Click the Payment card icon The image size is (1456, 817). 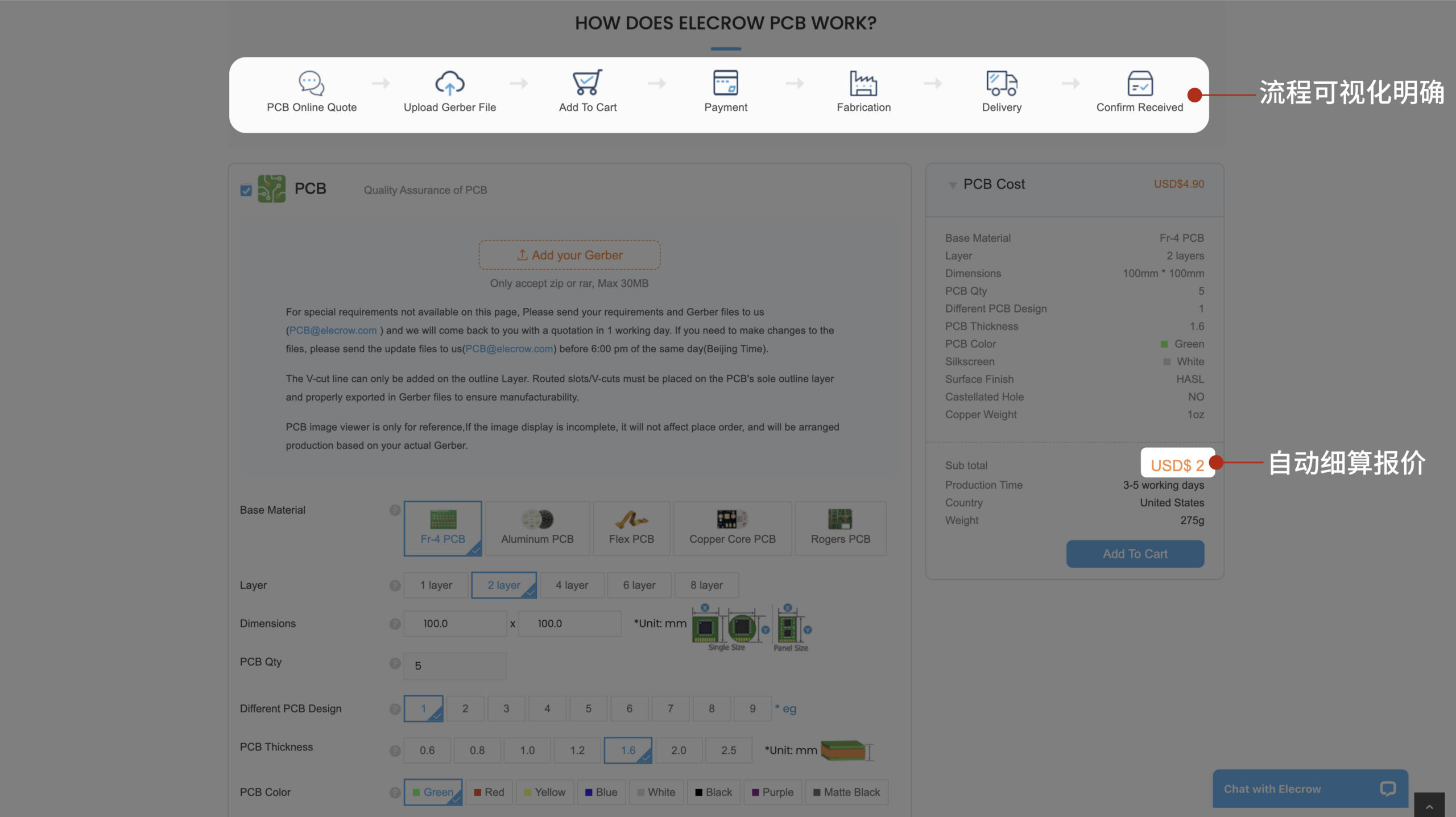click(x=726, y=83)
